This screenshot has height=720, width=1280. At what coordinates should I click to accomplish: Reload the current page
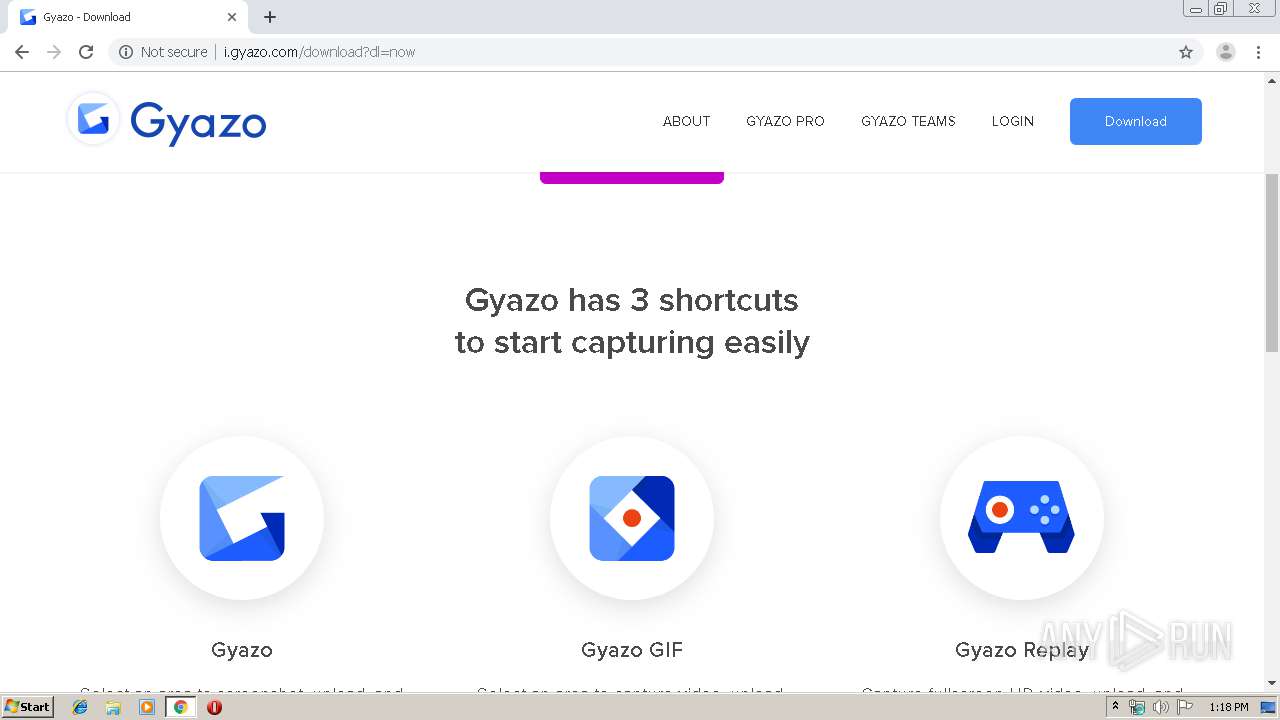86,52
